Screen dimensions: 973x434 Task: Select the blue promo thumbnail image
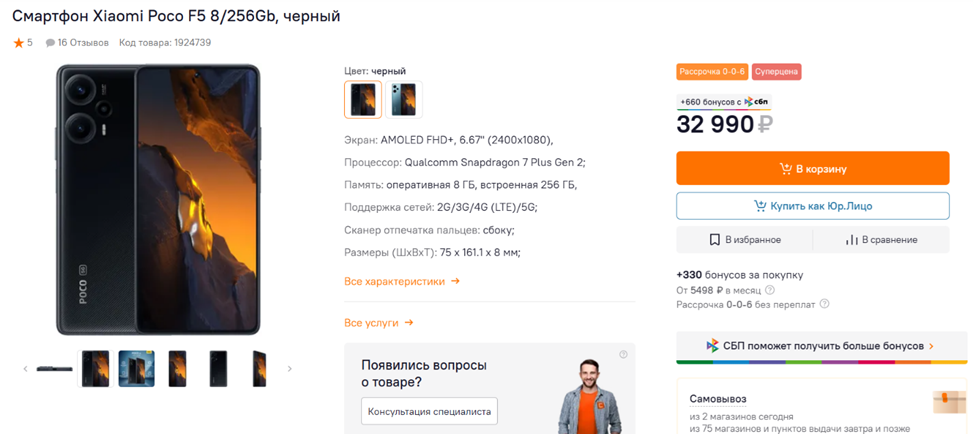(x=136, y=368)
